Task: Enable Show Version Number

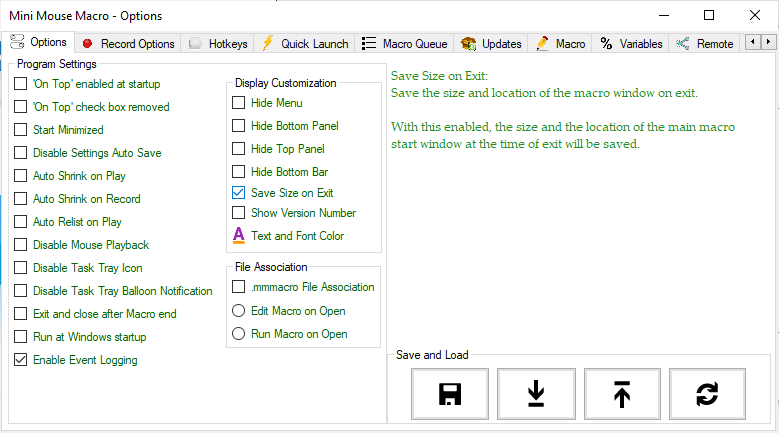Action: coord(238,213)
